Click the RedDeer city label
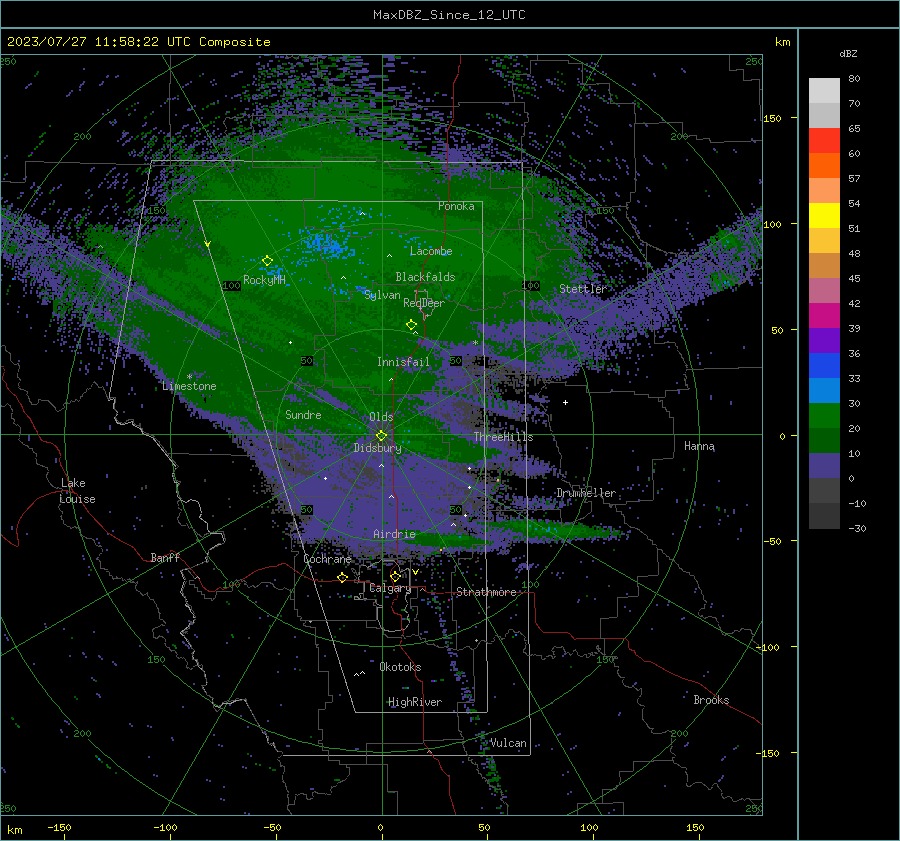 pyautogui.click(x=424, y=303)
